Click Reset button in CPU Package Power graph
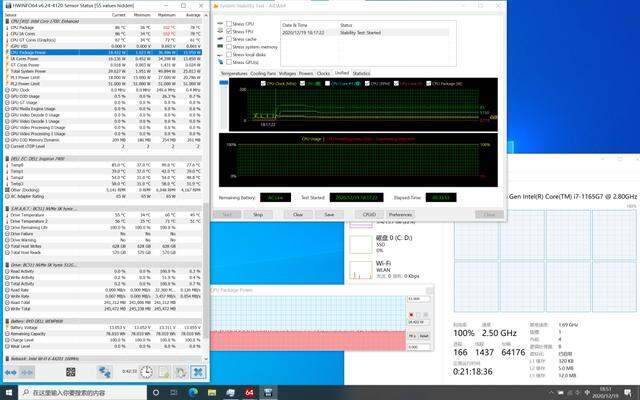 (424, 336)
